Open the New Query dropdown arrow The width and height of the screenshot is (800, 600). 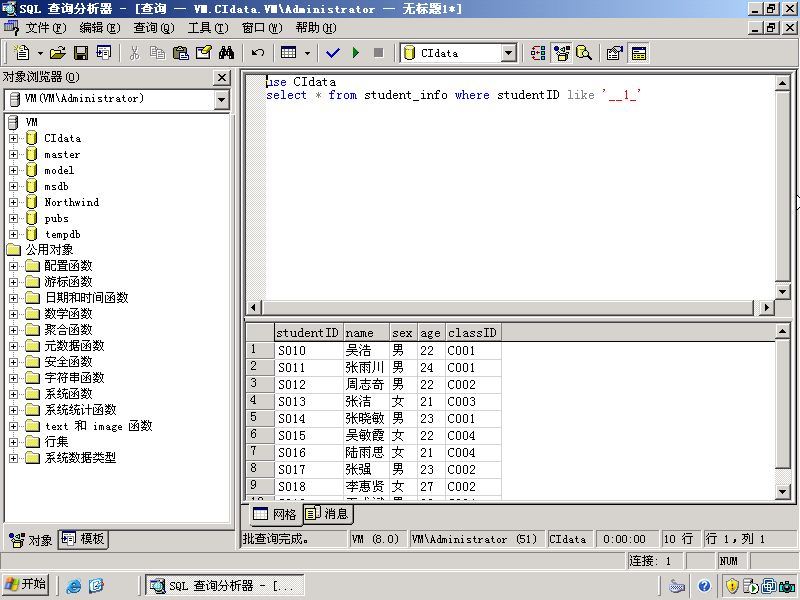[40, 53]
